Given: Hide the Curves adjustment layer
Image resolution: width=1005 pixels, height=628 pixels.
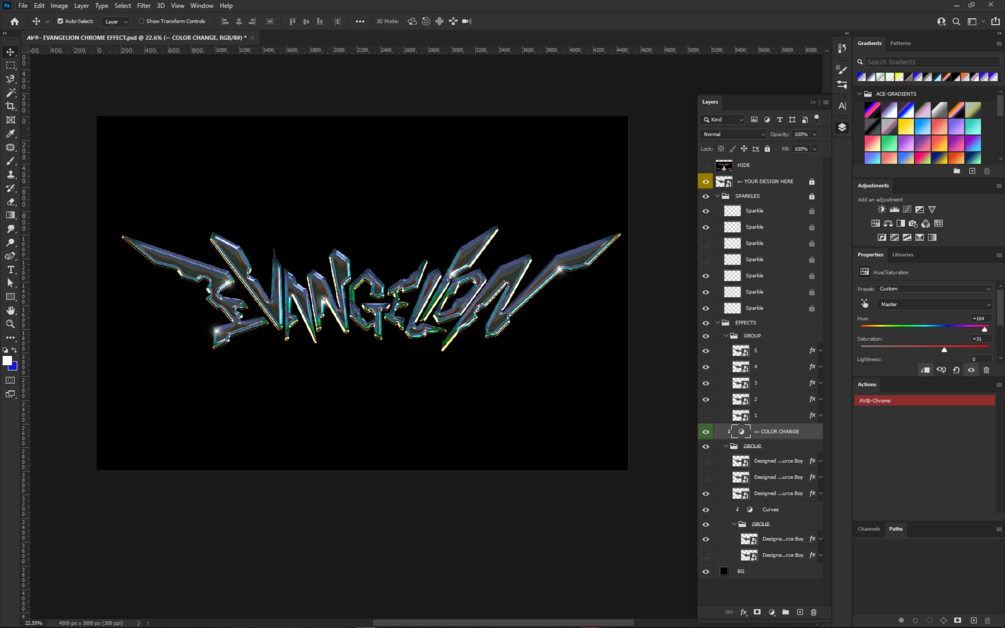Looking at the screenshot, I should [706, 509].
